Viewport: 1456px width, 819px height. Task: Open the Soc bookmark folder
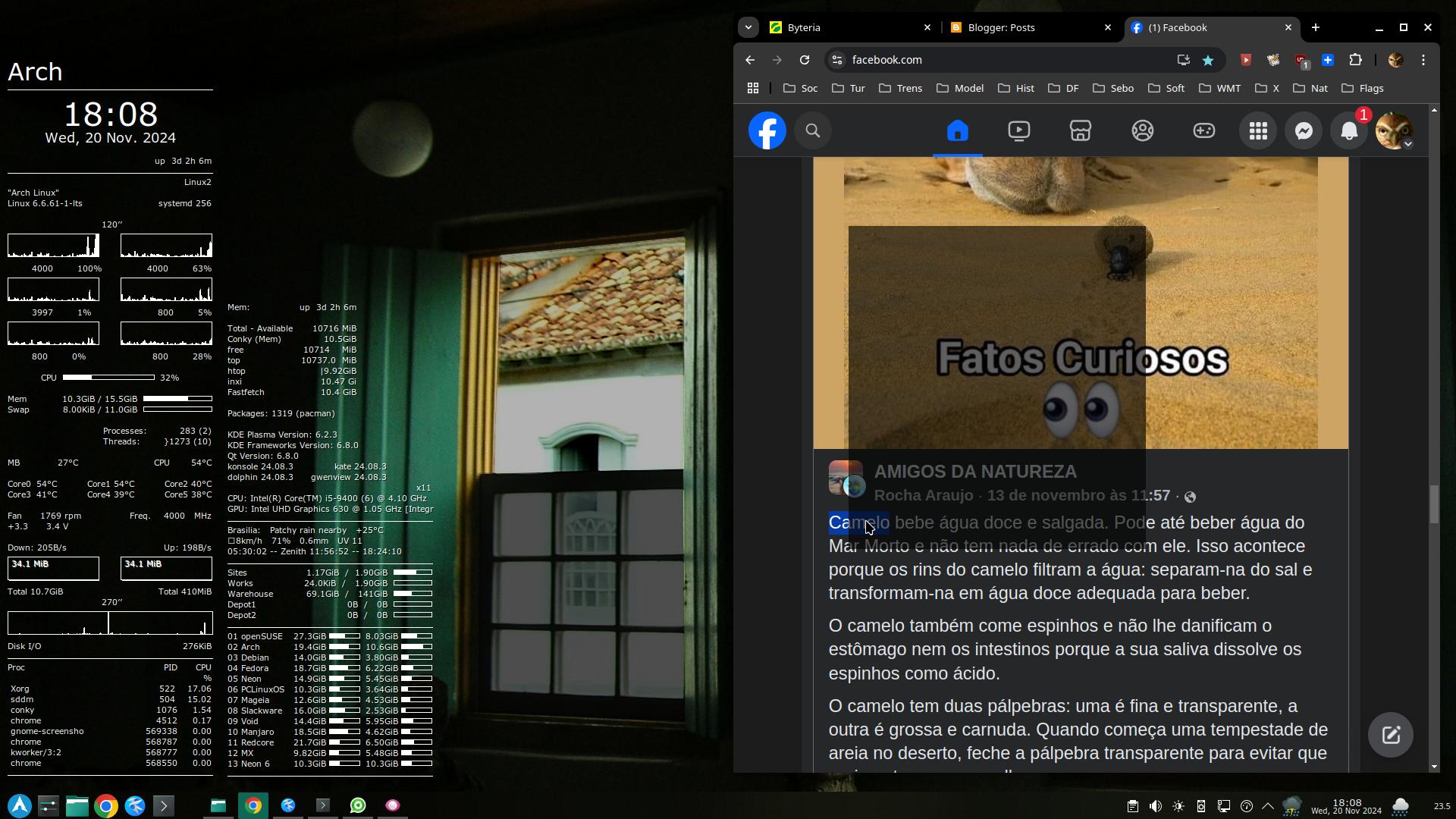(801, 89)
